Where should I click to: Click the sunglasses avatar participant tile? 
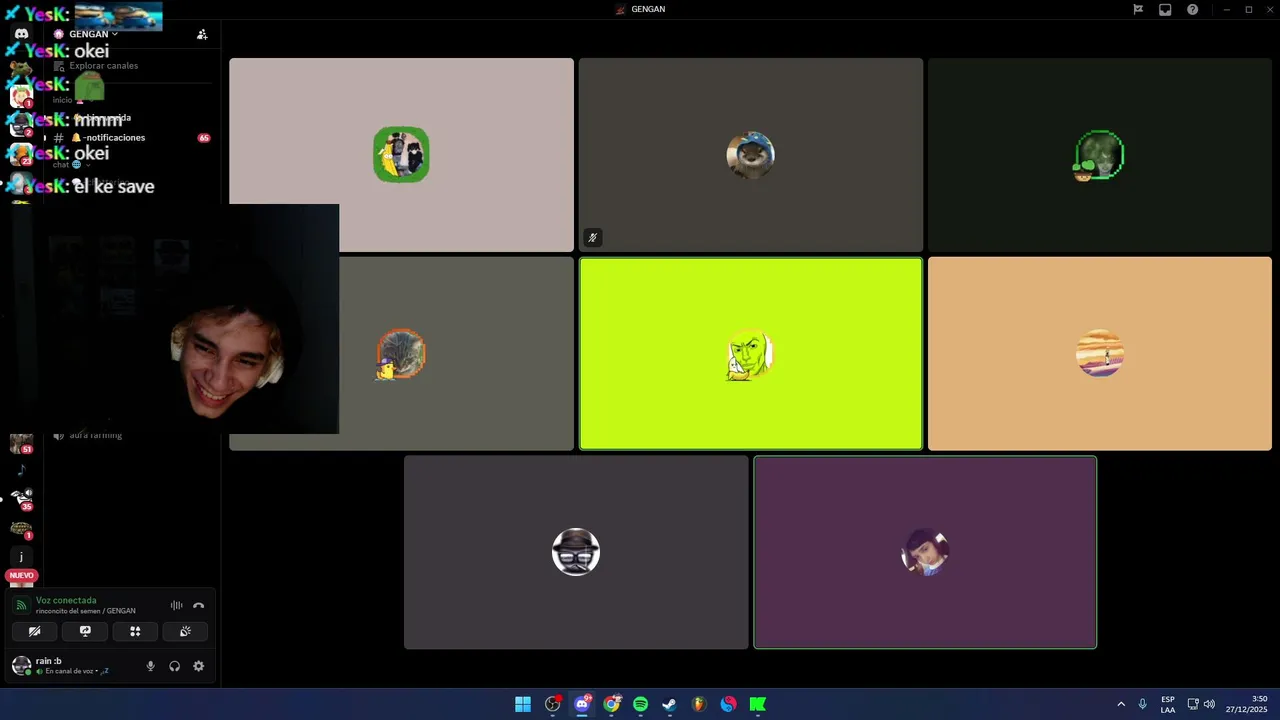coord(576,552)
